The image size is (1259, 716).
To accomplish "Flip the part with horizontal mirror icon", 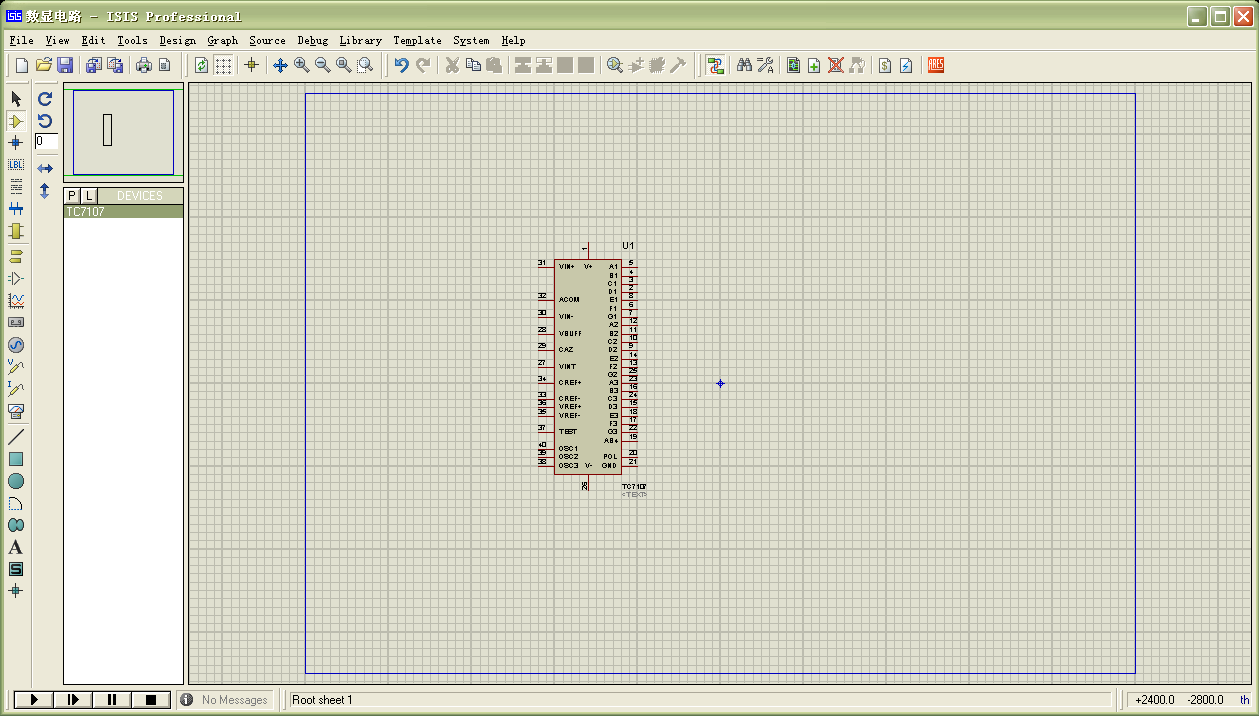I will pyautogui.click(x=45, y=169).
